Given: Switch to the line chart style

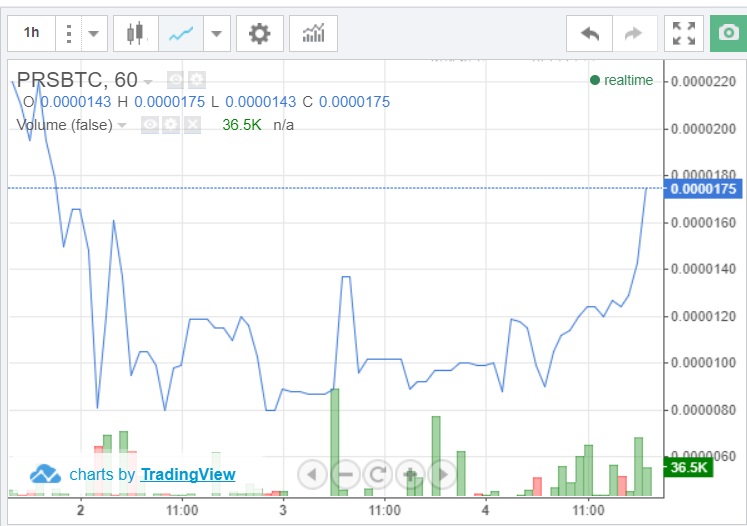Looking at the screenshot, I should tap(180, 33).
